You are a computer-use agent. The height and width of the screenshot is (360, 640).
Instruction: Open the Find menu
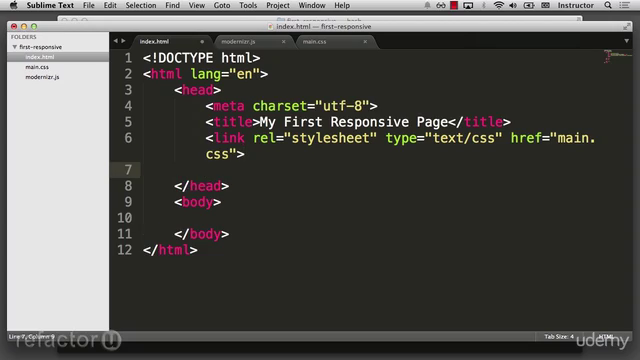pyautogui.click(x=172, y=5)
